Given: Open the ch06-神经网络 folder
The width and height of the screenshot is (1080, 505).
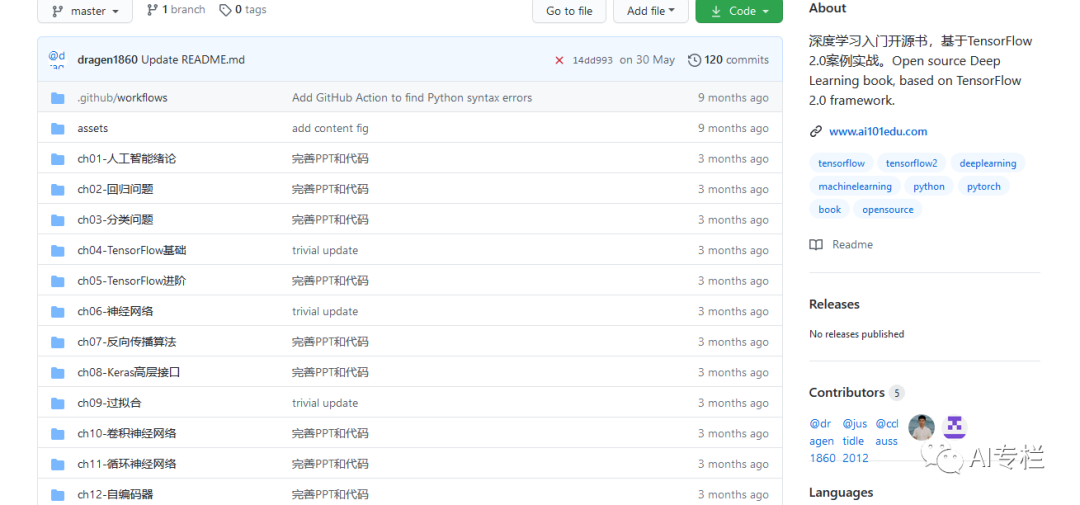Looking at the screenshot, I should click(115, 311).
